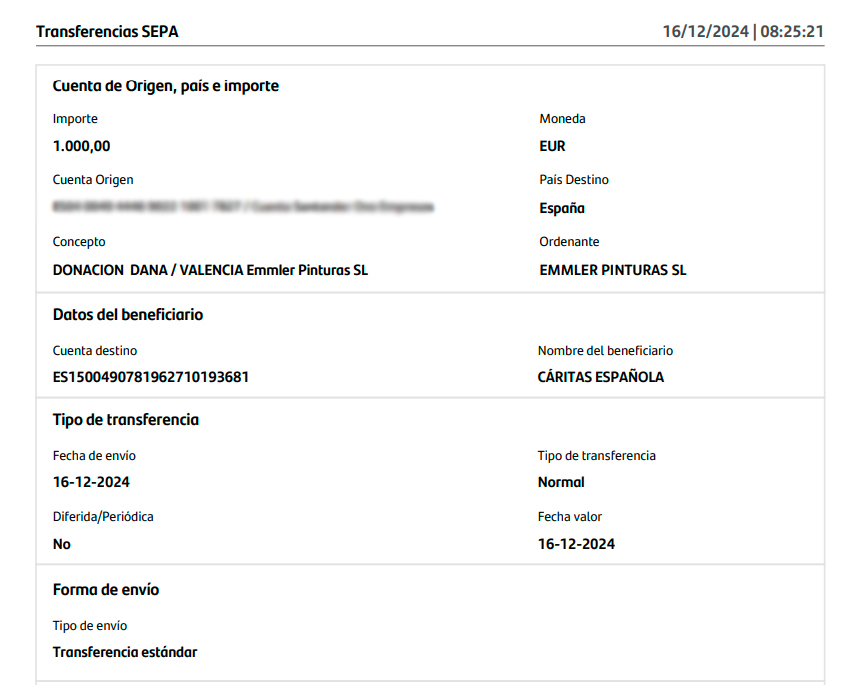The image size is (841, 685).
Task: Click the 'Moneda' label
Action: pyautogui.click(x=562, y=119)
